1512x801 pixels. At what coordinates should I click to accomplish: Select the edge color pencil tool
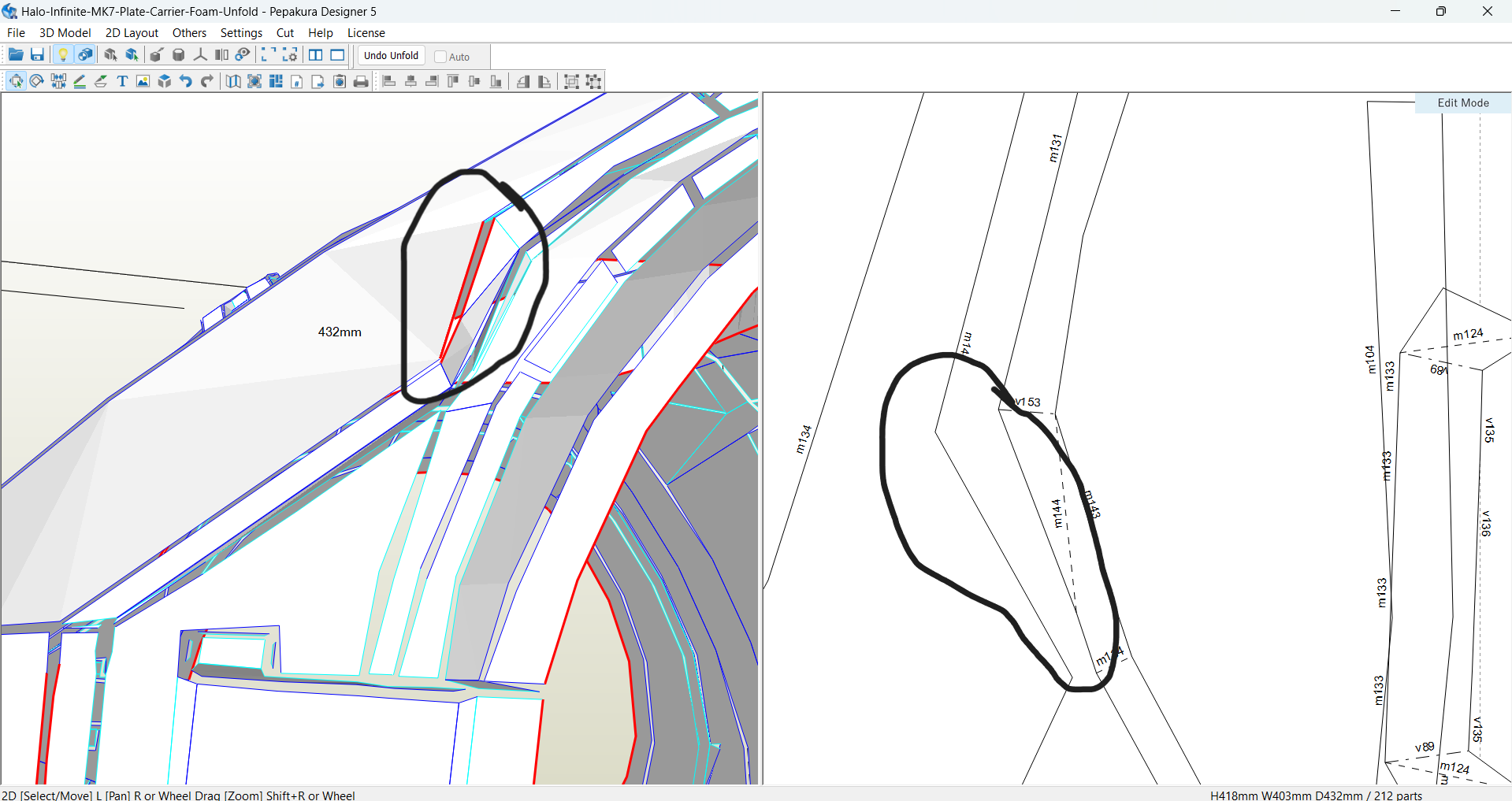point(80,81)
